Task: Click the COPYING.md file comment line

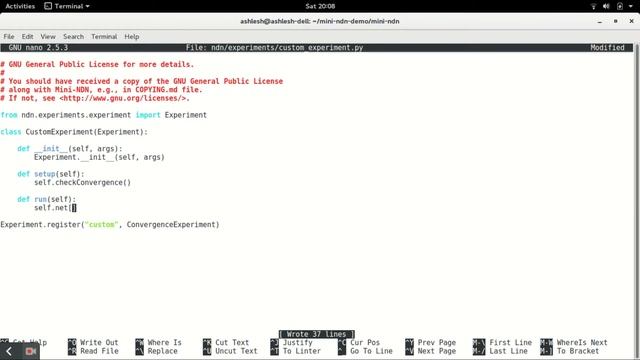Action: click(x=101, y=90)
